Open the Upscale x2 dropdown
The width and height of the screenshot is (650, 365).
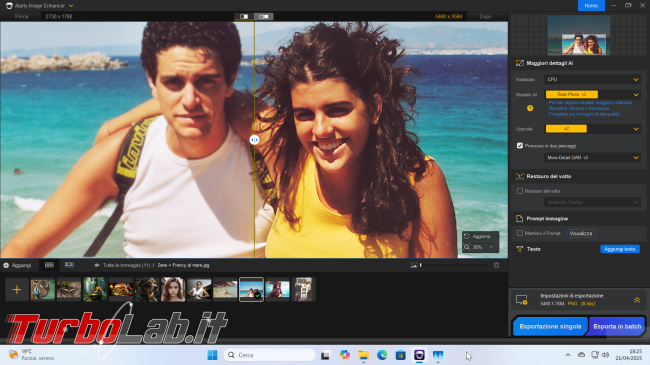592,129
